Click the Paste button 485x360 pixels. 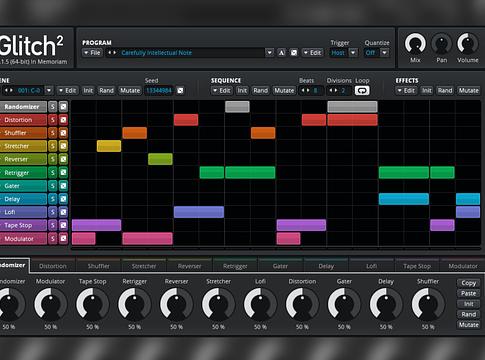(468, 293)
